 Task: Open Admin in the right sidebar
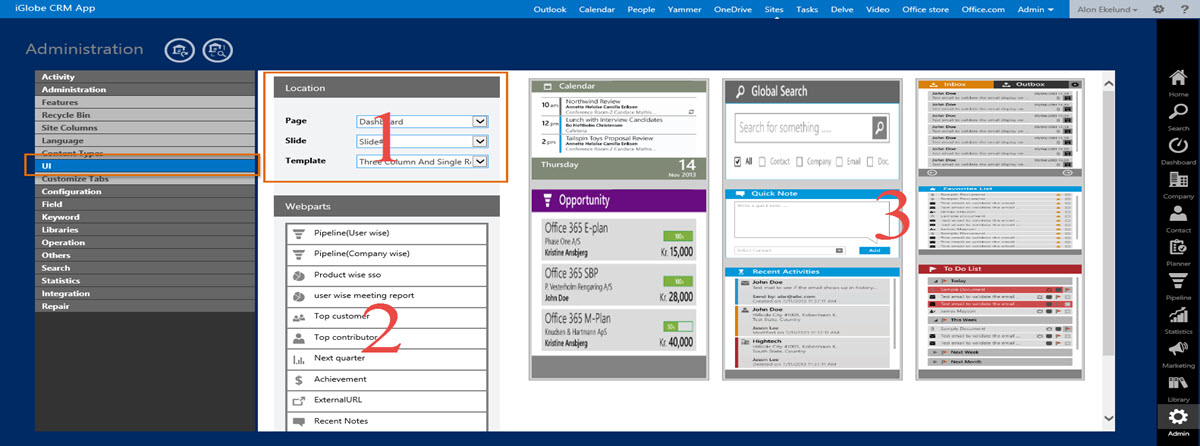[x=1178, y=424]
